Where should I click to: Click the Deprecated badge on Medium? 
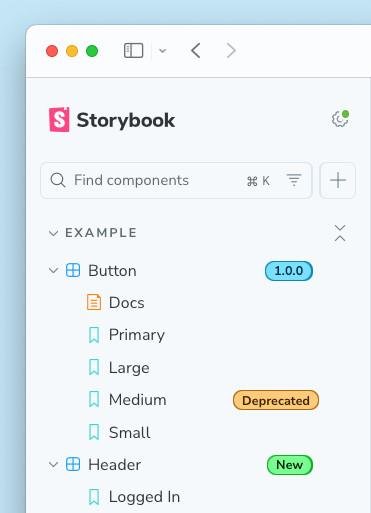276,400
